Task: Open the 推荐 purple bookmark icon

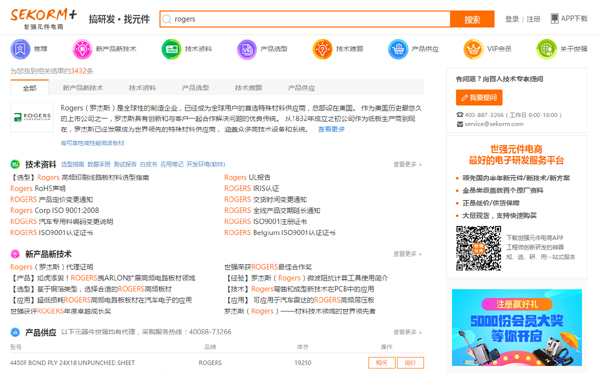Action: (20, 49)
